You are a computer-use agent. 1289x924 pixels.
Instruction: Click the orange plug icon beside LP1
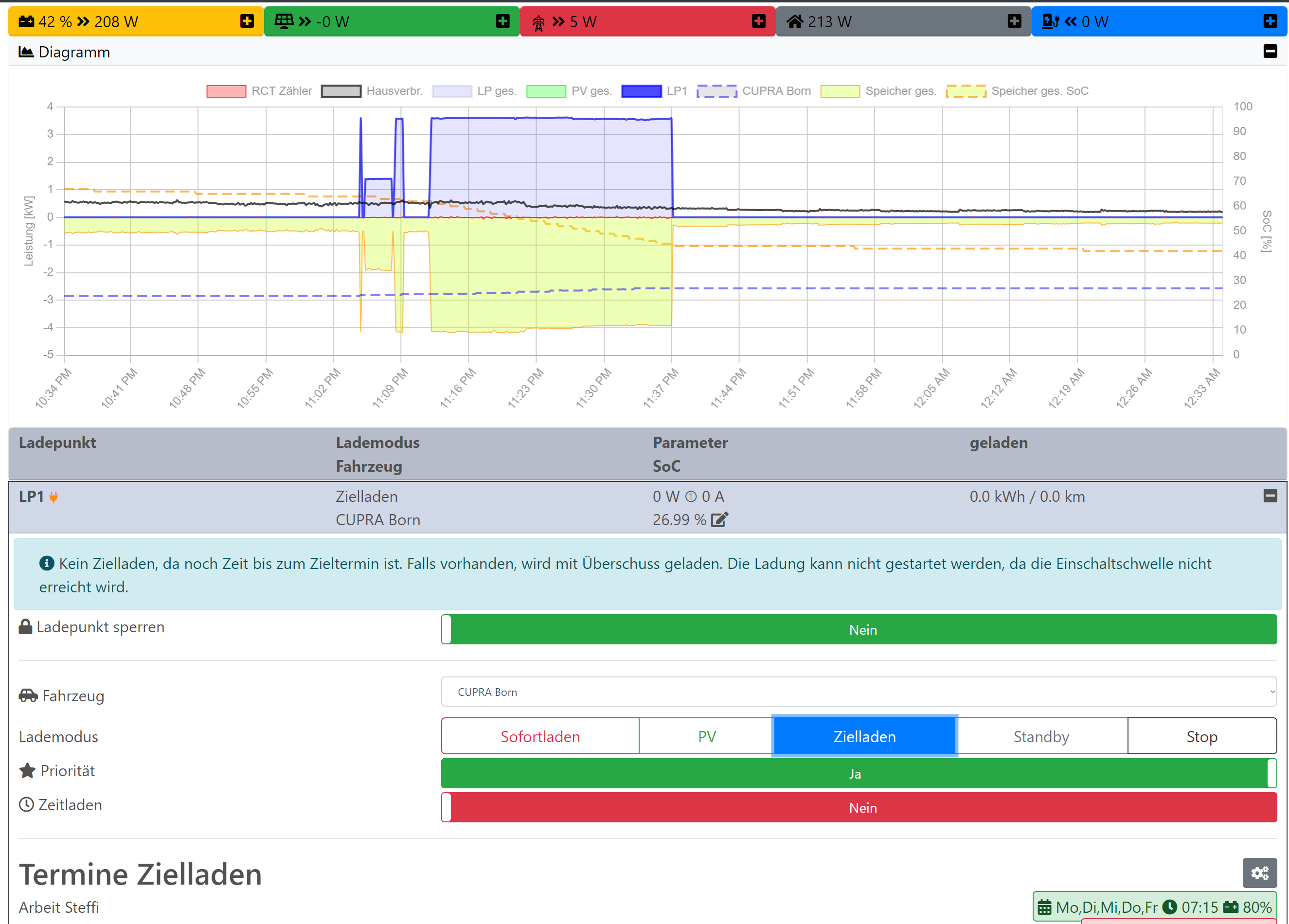coord(54,497)
